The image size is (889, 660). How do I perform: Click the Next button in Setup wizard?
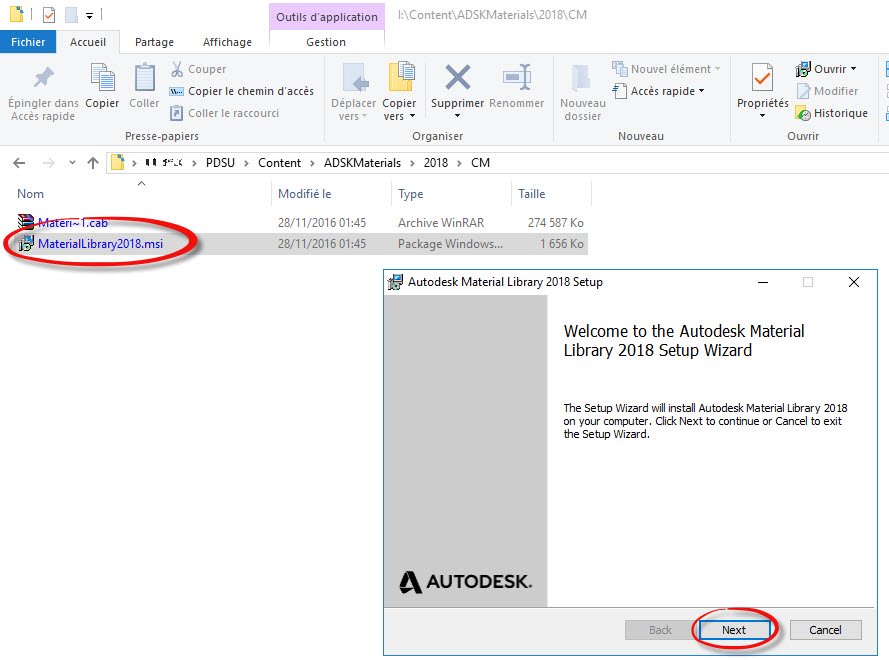pos(734,630)
